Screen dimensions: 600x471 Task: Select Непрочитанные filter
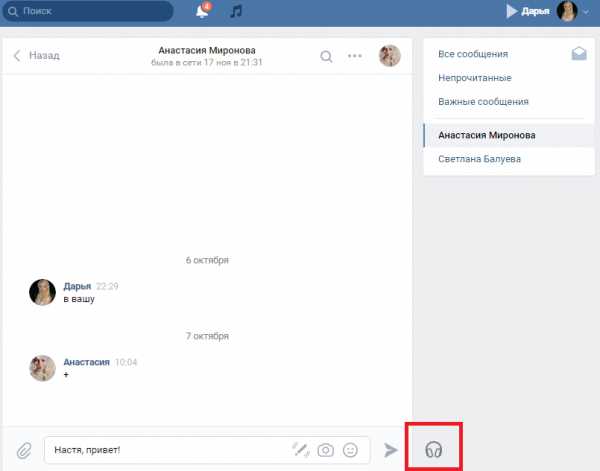(x=475, y=78)
